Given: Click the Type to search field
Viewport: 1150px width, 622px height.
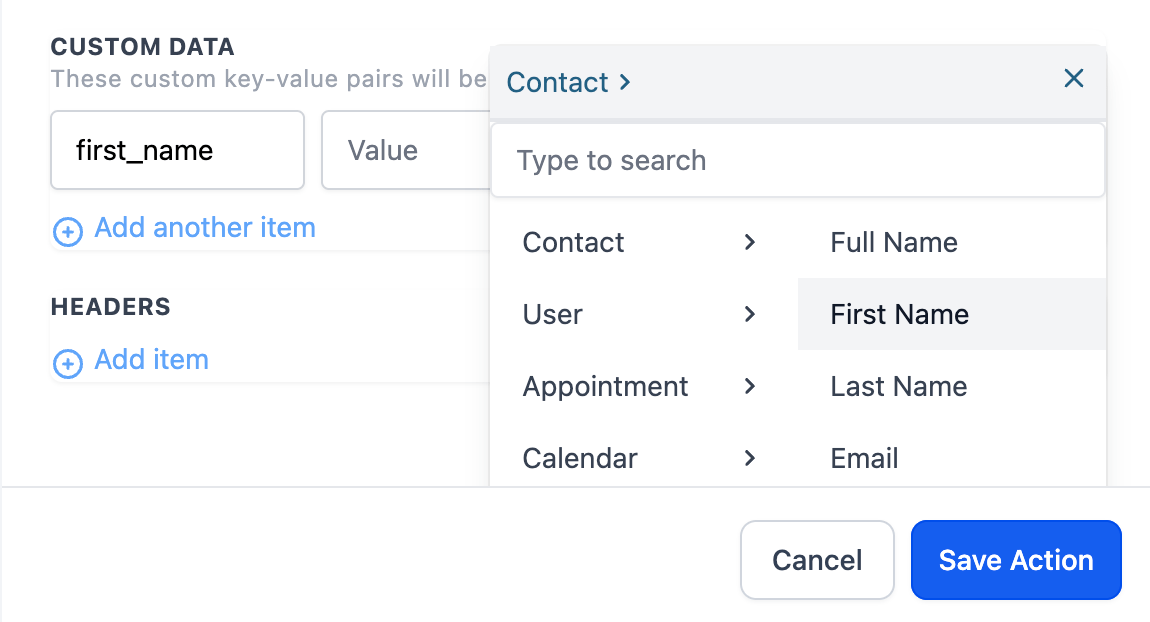Looking at the screenshot, I should point(797,161).
